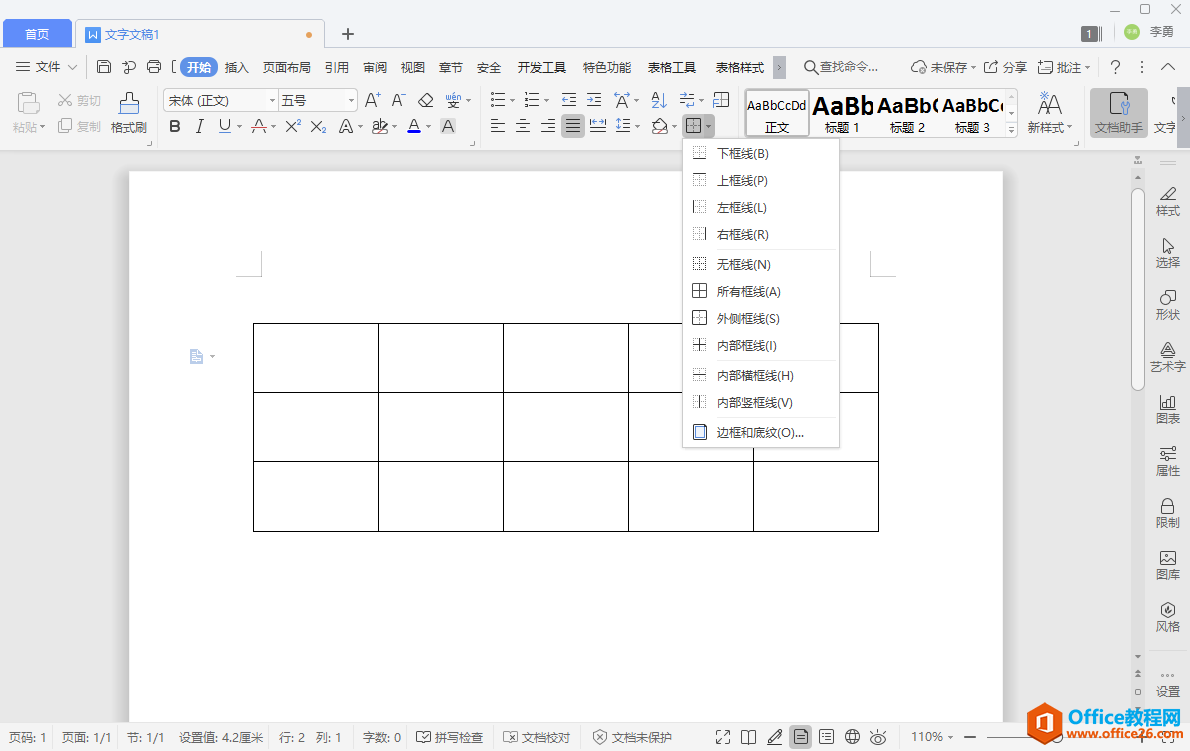Expand the styles gallery more arrow

click(1011, 130)
